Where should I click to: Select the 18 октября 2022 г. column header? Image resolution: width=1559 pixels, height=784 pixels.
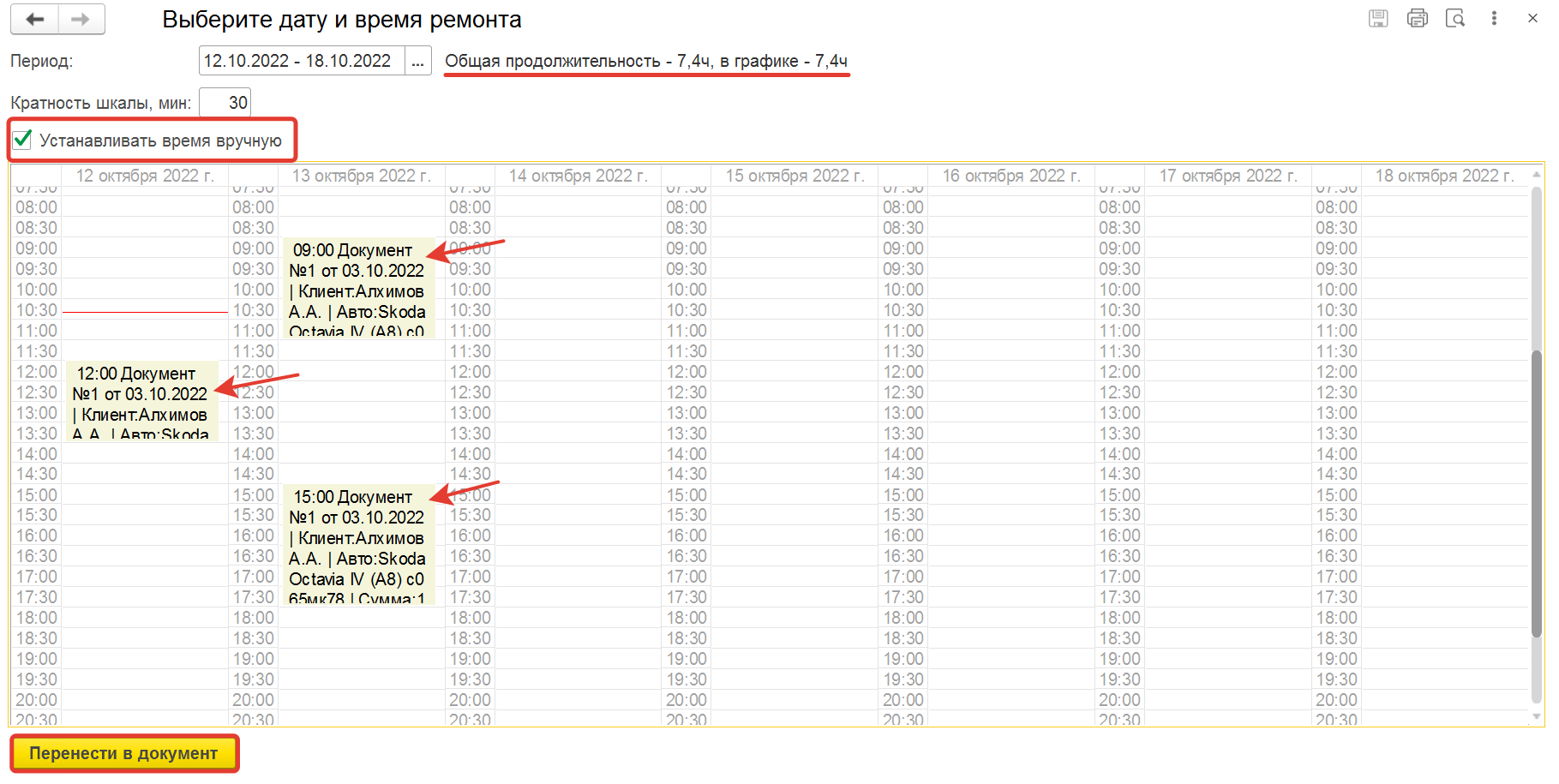click(1445, 176)
